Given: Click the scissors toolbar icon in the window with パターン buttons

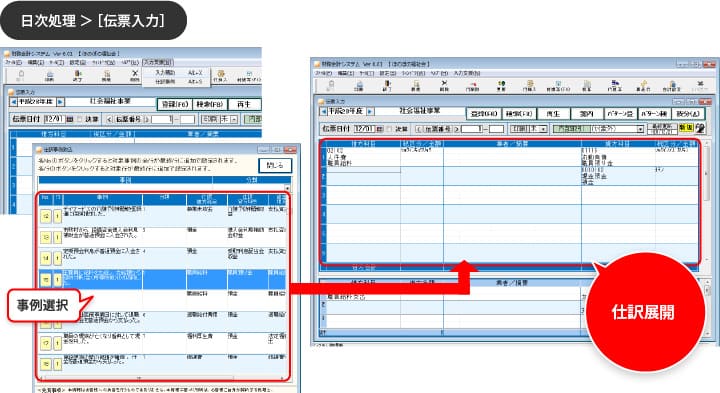Looking at the screenshot, I should [444, 85].
